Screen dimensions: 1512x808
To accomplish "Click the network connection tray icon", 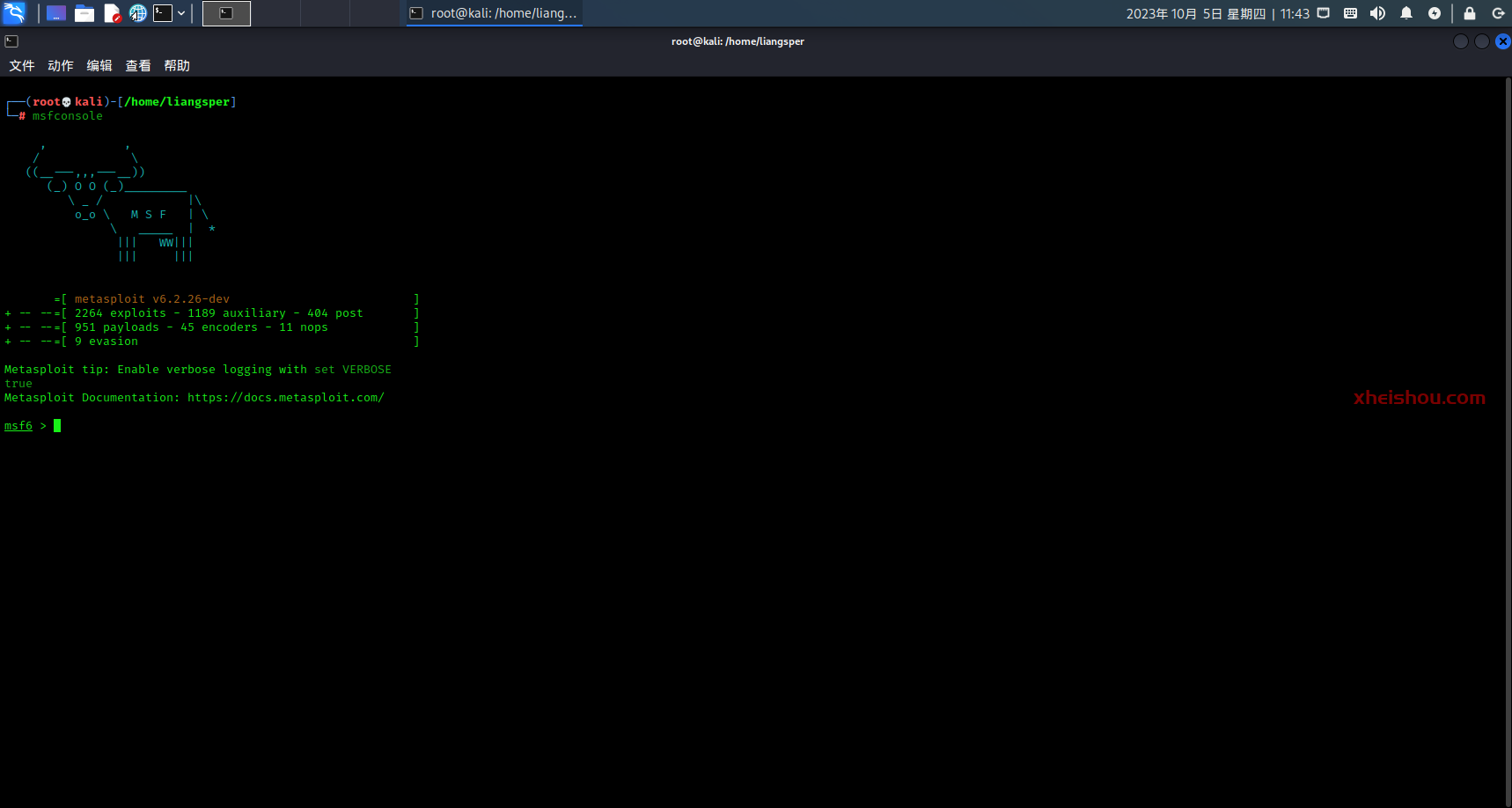I will 1324,13.
